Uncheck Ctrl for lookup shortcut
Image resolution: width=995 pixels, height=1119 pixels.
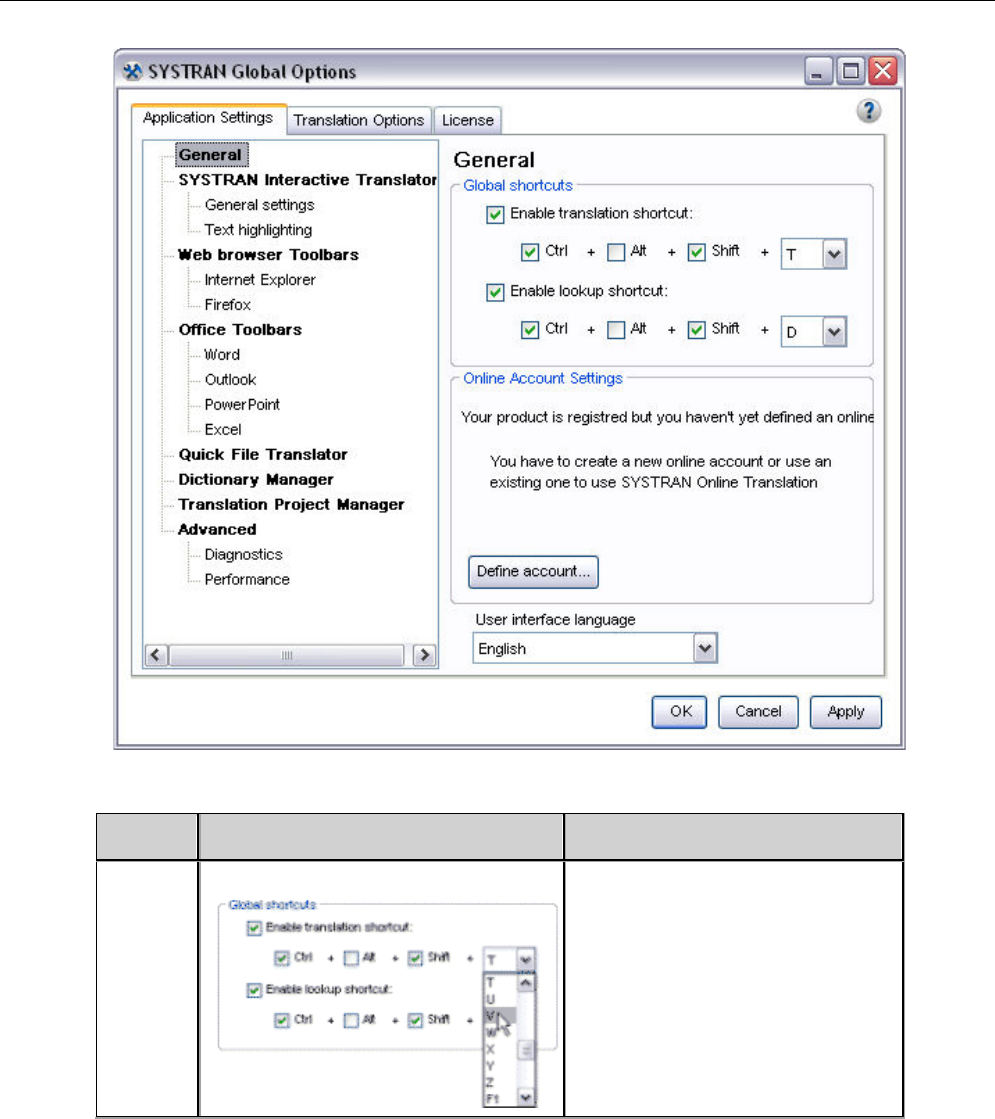[530, 330]
